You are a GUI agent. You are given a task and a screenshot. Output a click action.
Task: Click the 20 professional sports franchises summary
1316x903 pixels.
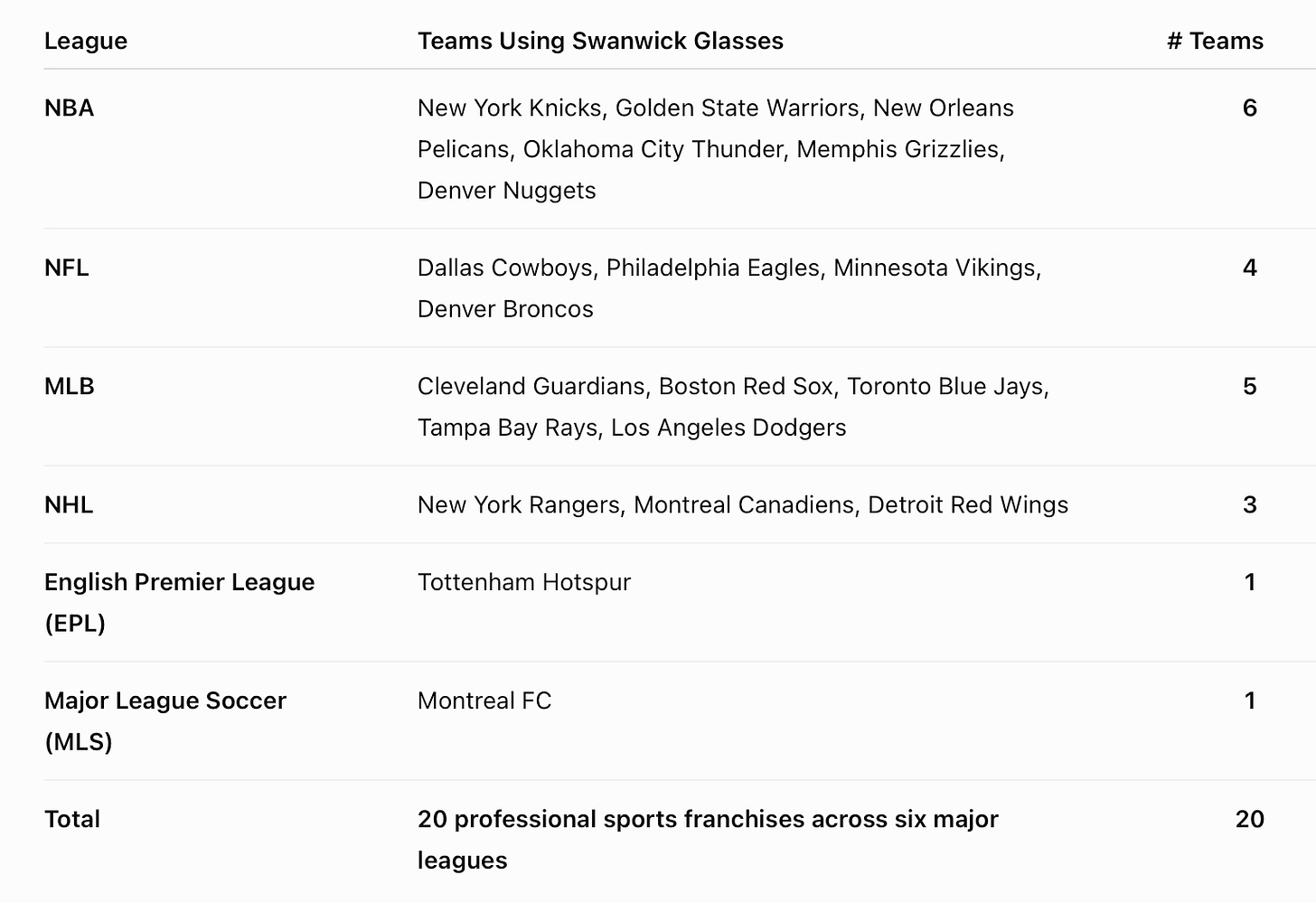click(x=708, y=840)
